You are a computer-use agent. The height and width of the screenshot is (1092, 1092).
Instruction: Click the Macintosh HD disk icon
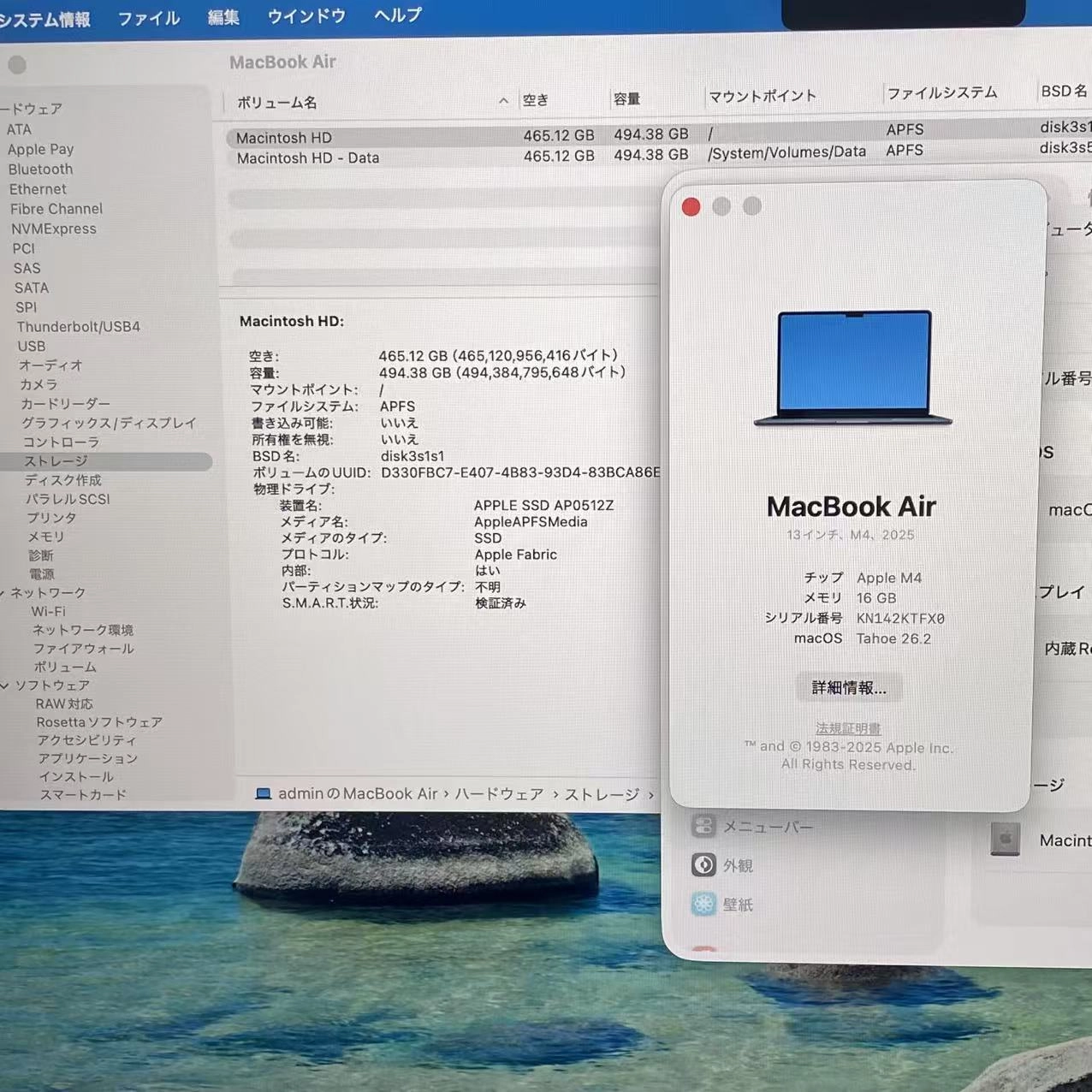coord(1006,840)
